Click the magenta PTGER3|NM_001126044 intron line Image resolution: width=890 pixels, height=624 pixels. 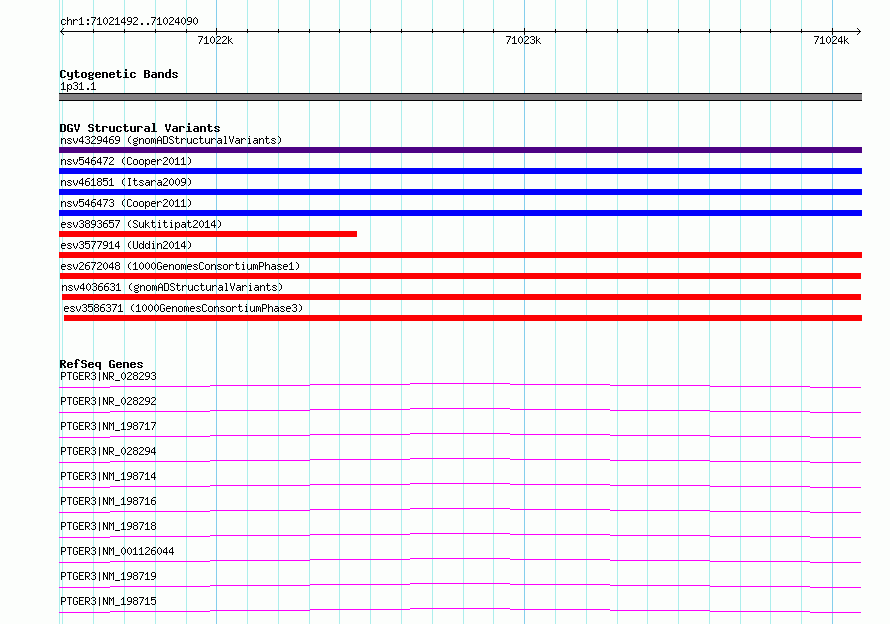pos(460,561)
